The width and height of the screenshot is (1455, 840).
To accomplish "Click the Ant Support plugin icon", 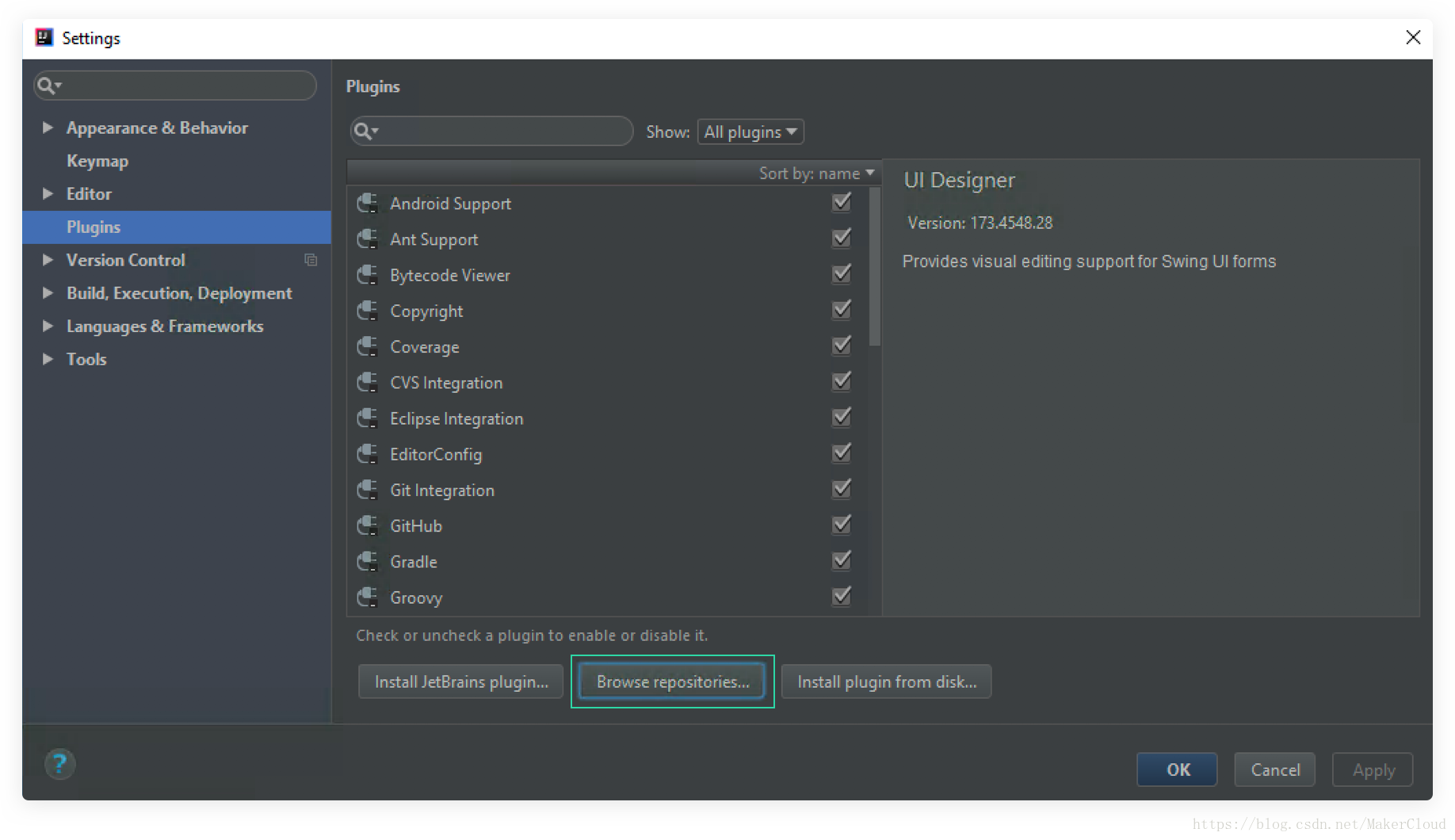I will (x=367, y=239).
